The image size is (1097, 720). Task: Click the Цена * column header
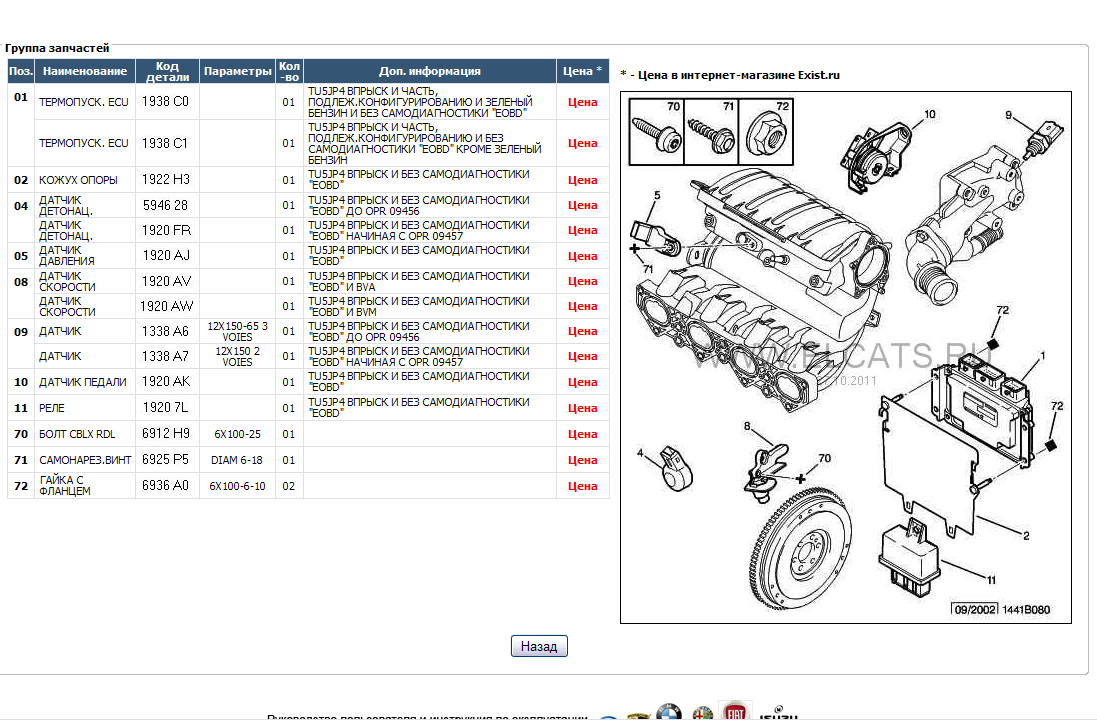(582, 71)
